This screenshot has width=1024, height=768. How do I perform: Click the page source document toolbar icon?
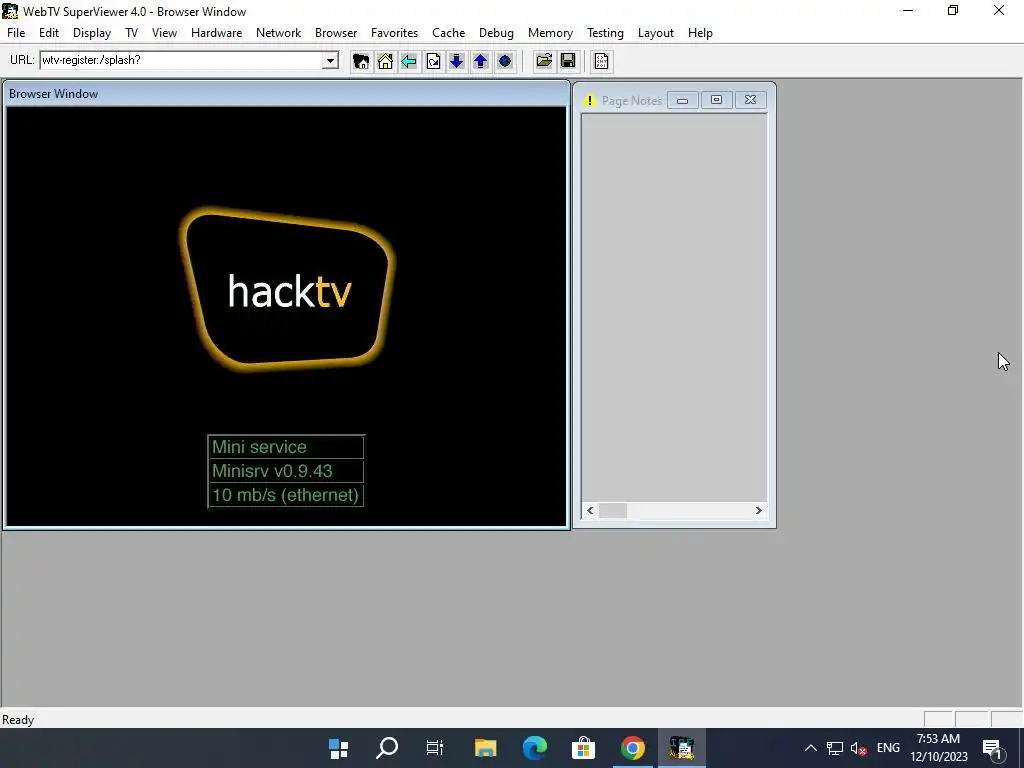pos(601,61)
